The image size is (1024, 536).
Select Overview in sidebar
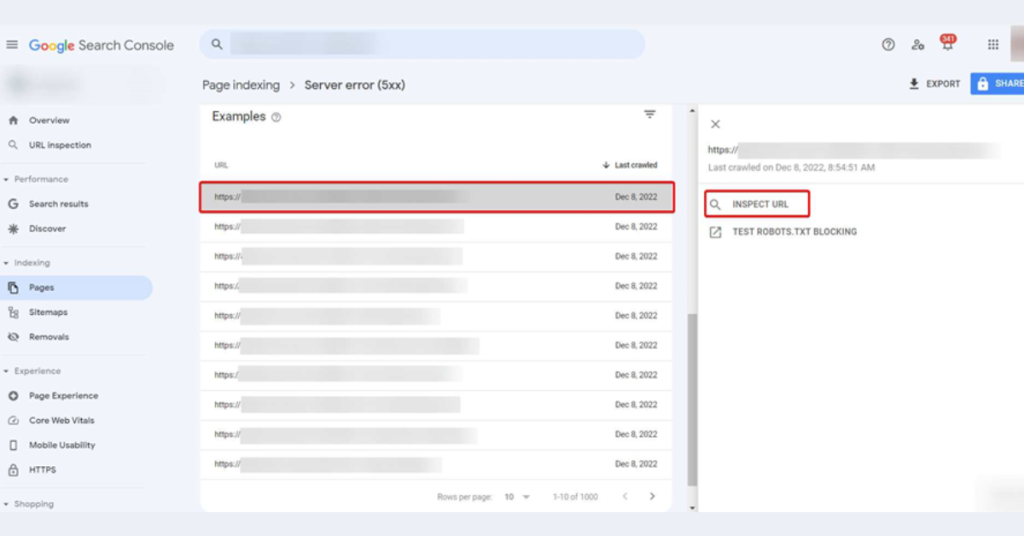click(49, 120)
